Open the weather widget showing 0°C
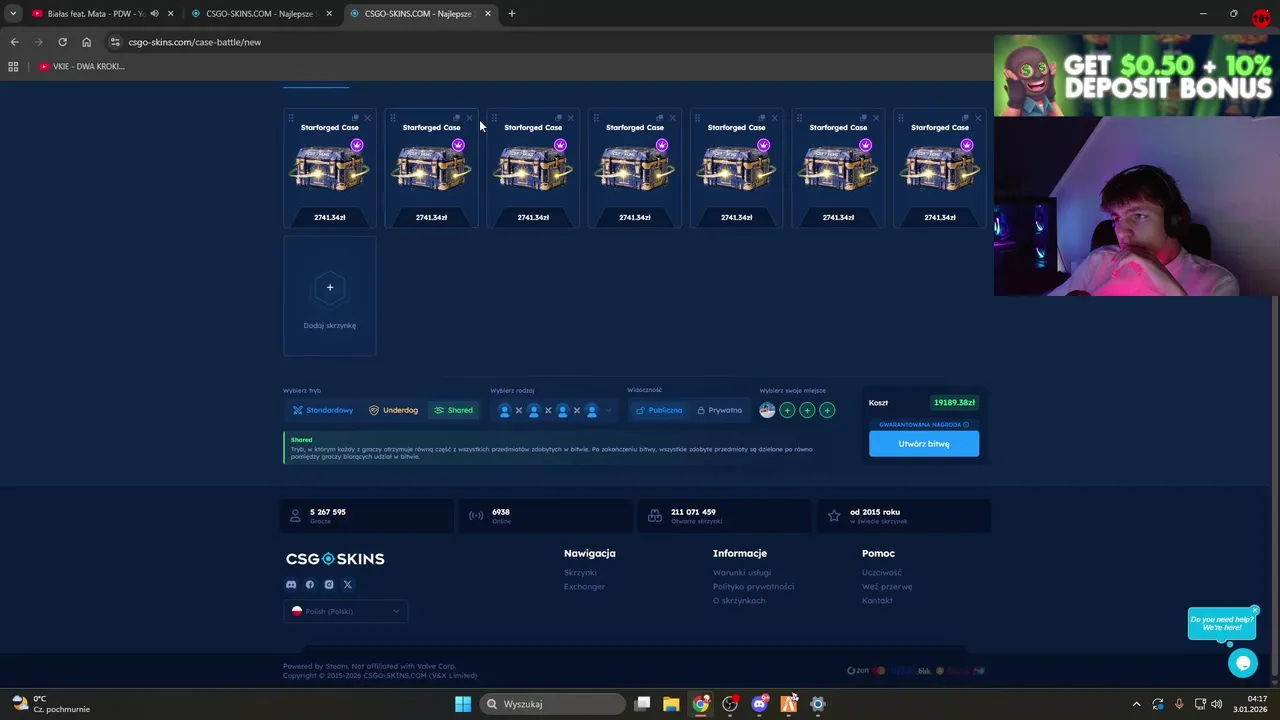1280x720 pixels. (x=50, y=704)
